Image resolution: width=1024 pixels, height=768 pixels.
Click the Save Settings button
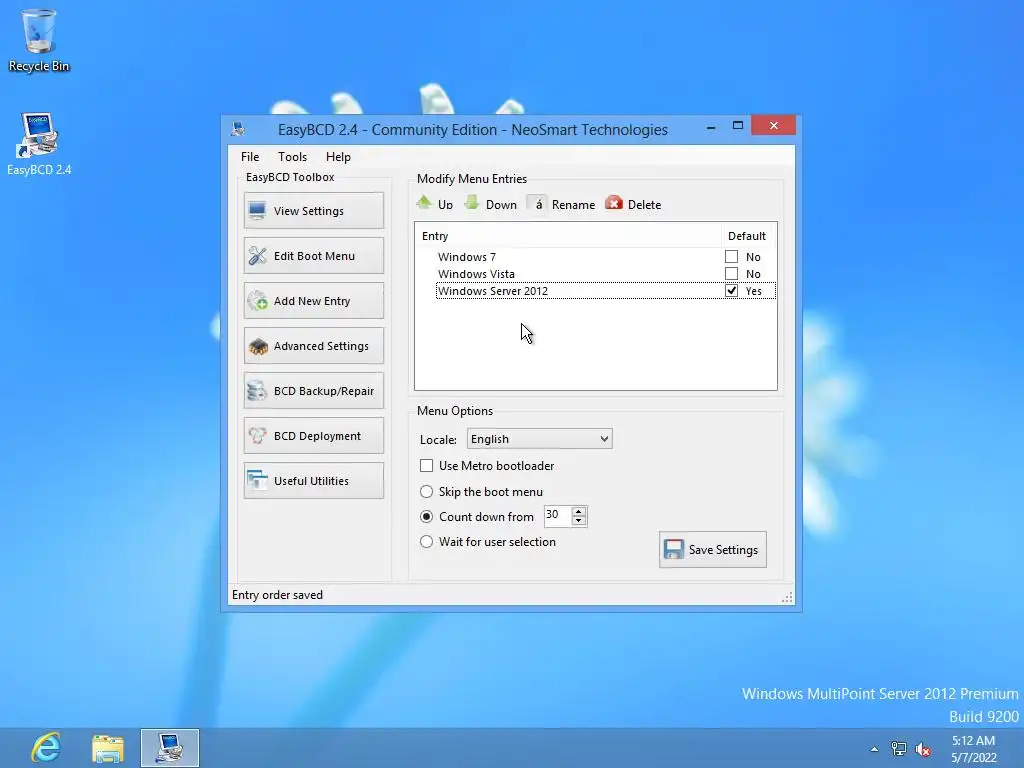712,549
